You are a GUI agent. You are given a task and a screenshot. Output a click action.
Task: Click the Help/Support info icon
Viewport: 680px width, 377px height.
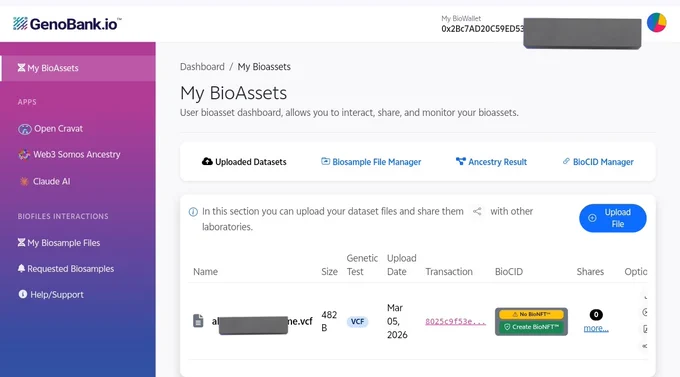click(x=23, y=294)
